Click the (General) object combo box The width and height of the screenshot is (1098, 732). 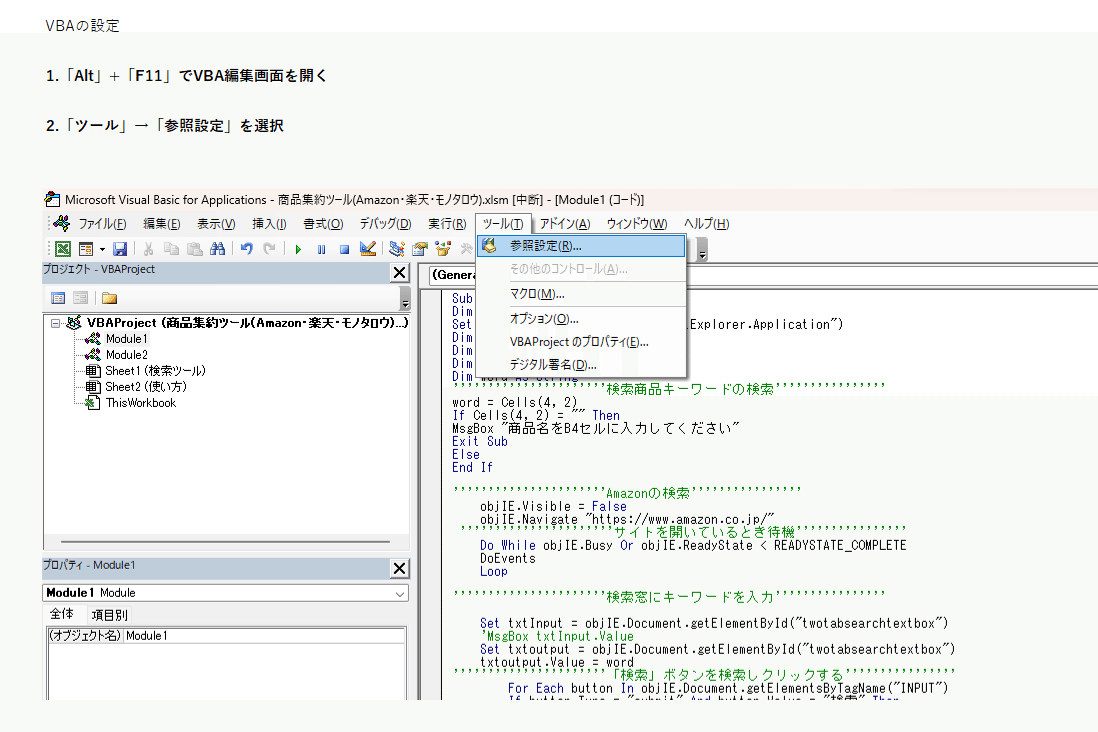(x=452, y=275)
